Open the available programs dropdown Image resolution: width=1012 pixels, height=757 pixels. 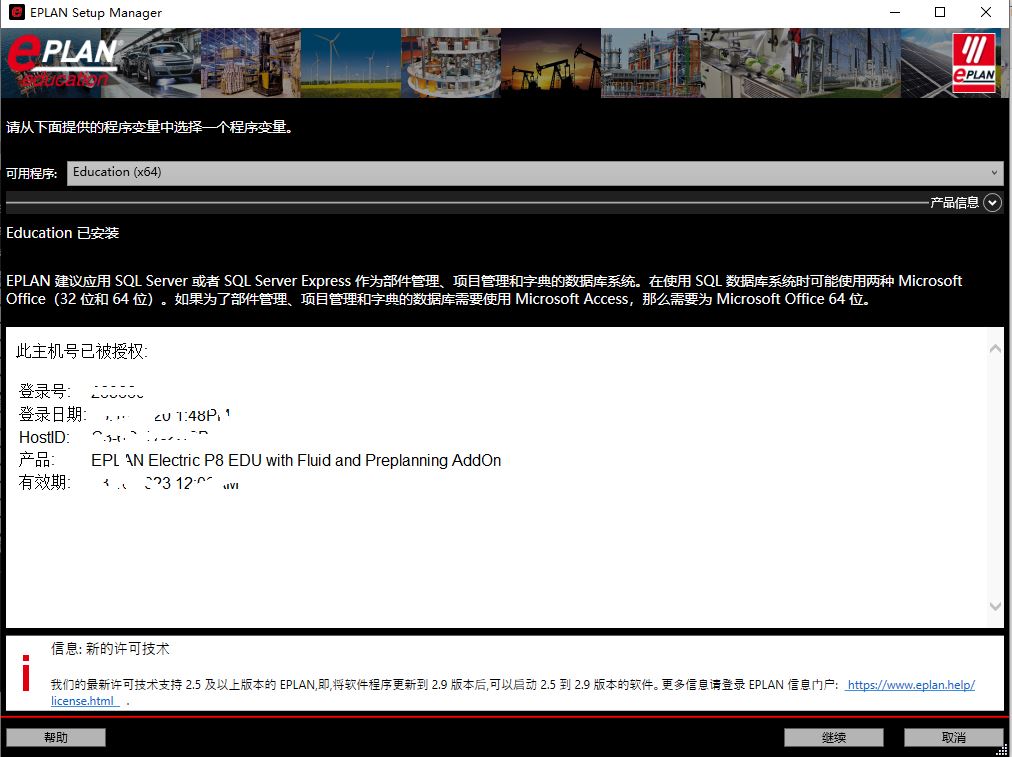point(535,173)
